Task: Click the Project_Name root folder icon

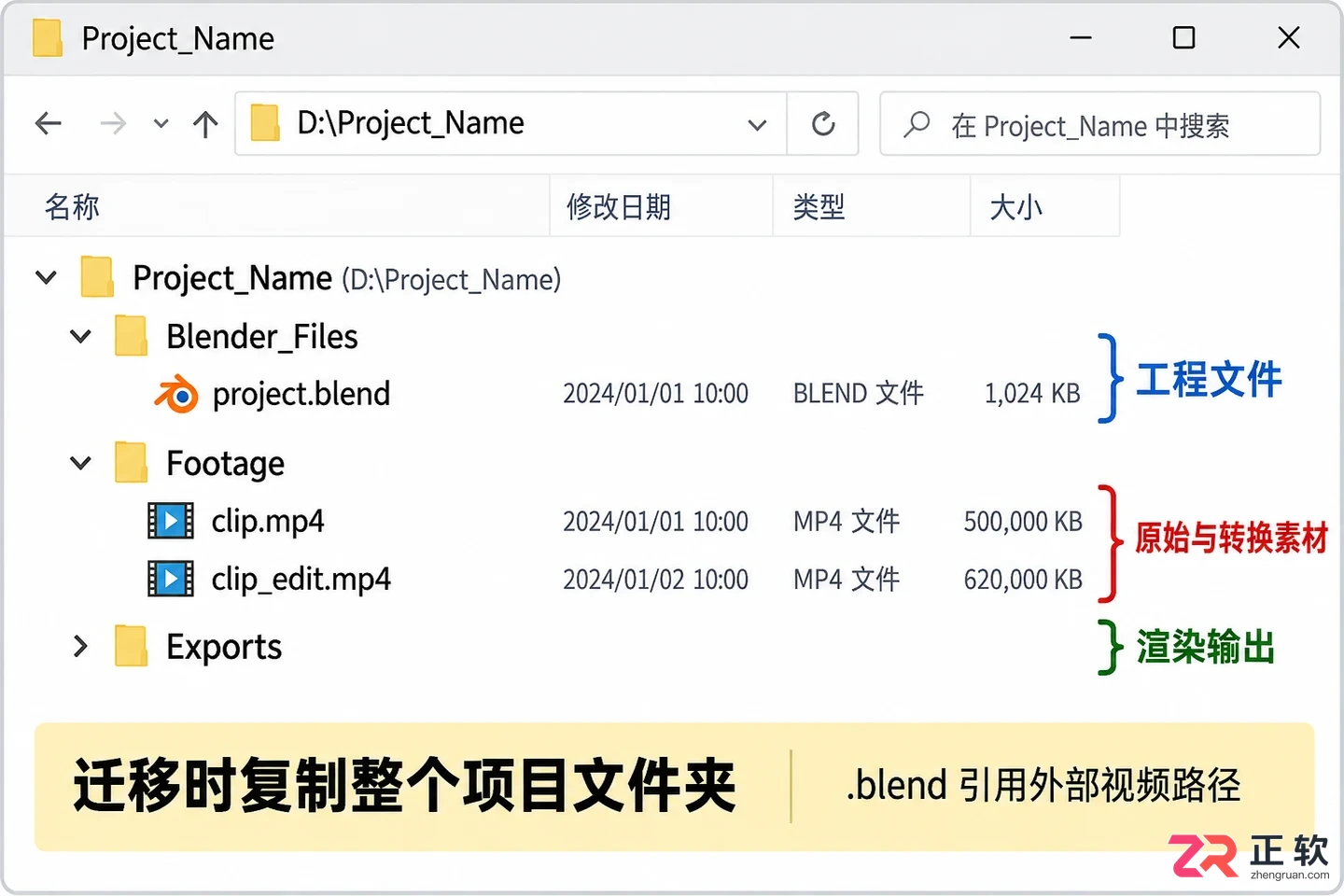Action: (x=97, y=277)
